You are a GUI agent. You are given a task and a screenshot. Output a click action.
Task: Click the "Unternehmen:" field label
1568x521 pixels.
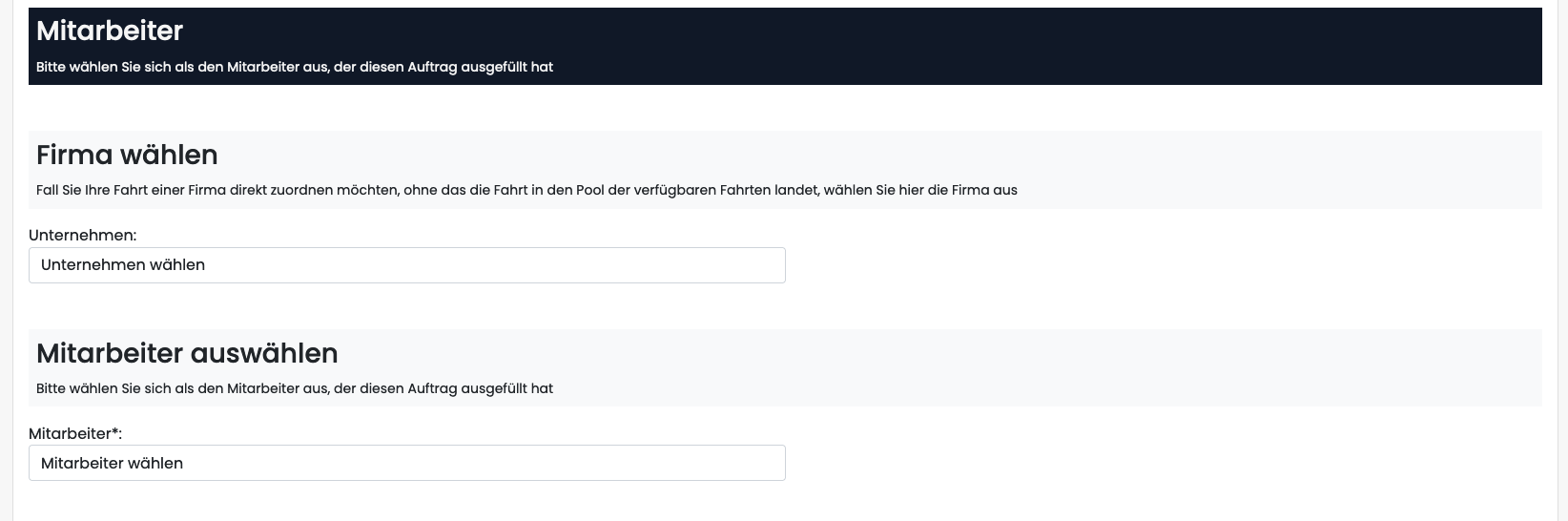(x=83, y=235)
